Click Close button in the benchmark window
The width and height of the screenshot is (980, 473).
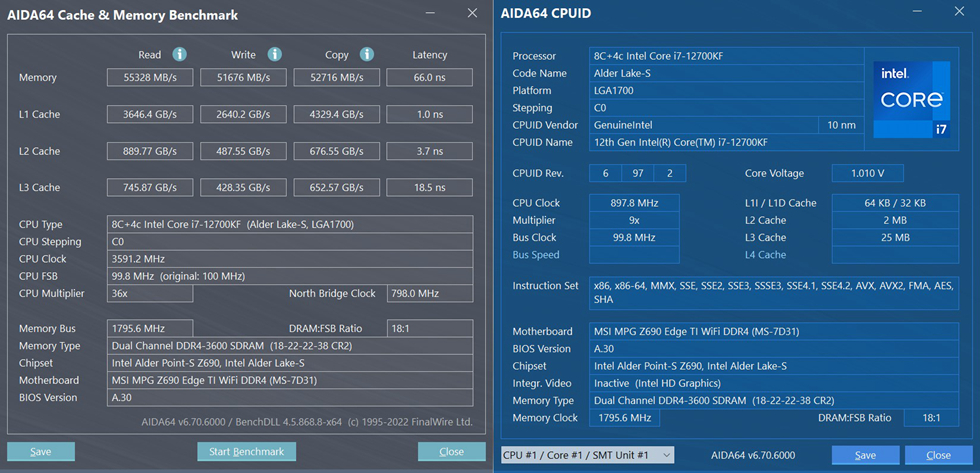(451, 452)
